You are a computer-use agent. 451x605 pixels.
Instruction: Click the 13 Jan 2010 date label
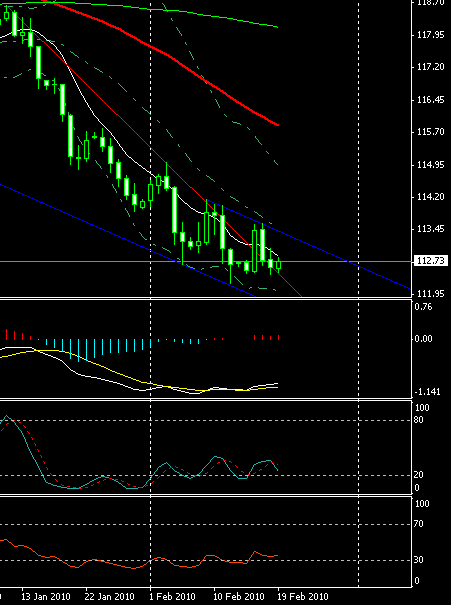click(44, 597)
